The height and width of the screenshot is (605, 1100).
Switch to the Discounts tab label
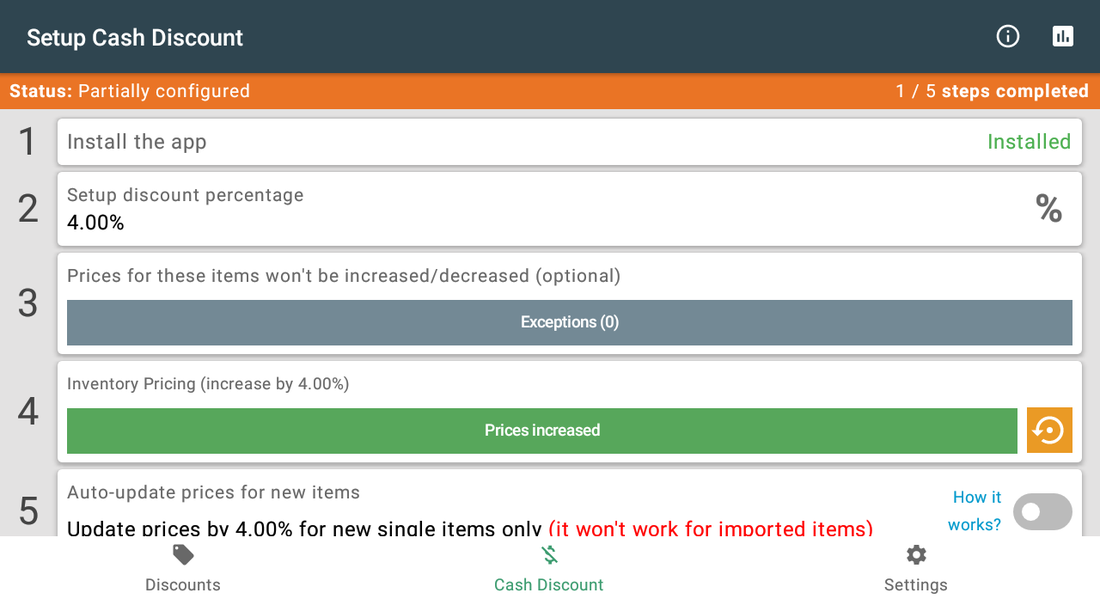click(182, 585)
